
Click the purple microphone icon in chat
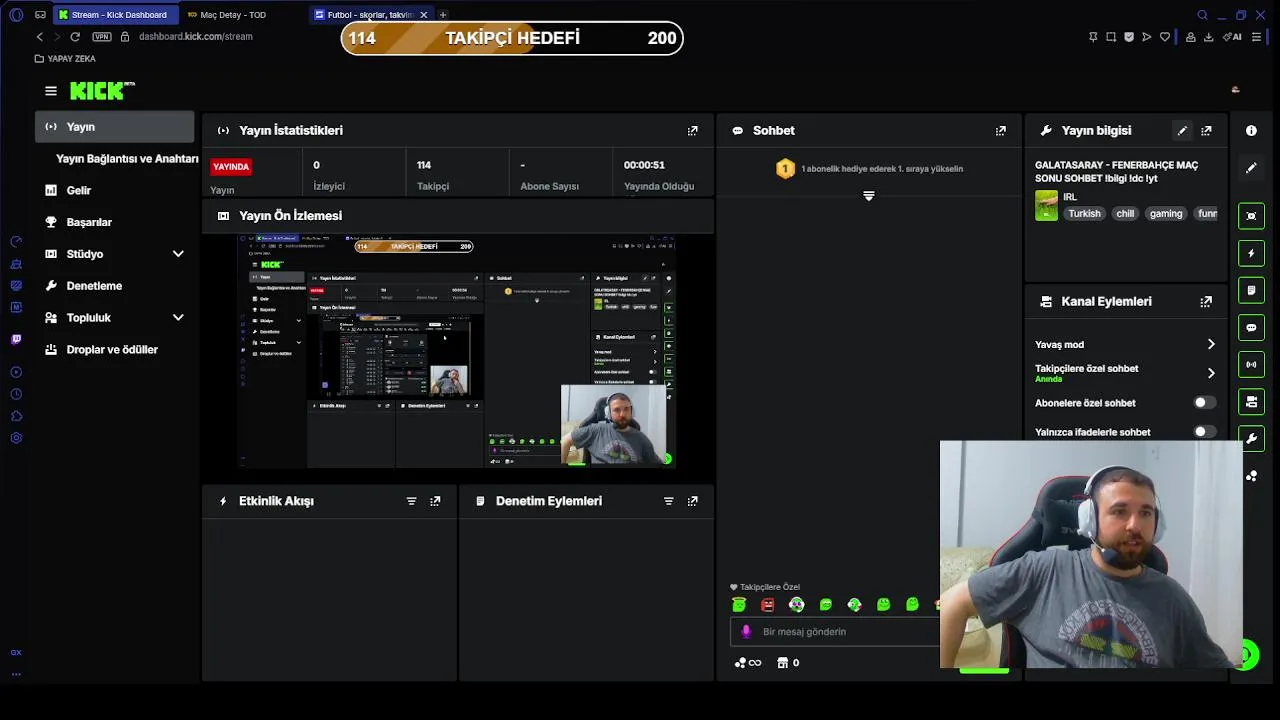click(x=745, y=632)
